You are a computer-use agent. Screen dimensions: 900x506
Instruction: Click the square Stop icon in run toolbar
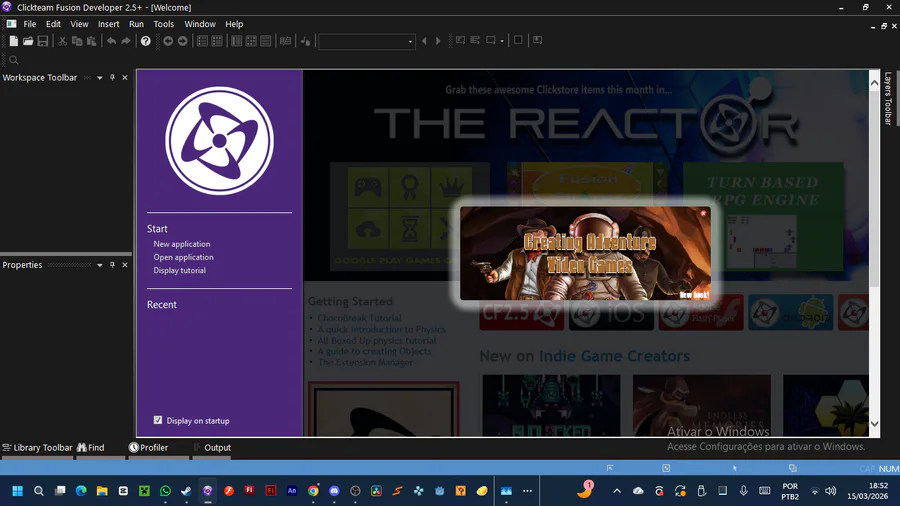point(518,40)
